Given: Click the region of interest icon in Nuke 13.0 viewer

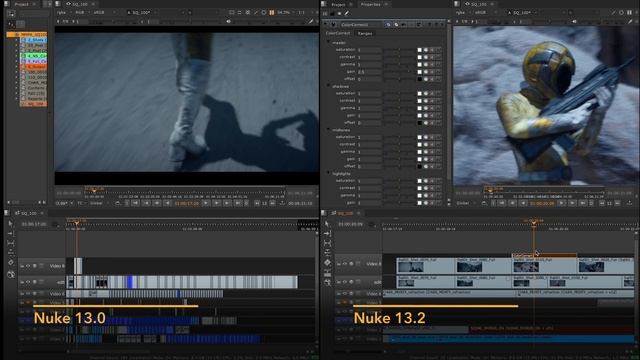Looking at the screenshot, I should (232, 13).
